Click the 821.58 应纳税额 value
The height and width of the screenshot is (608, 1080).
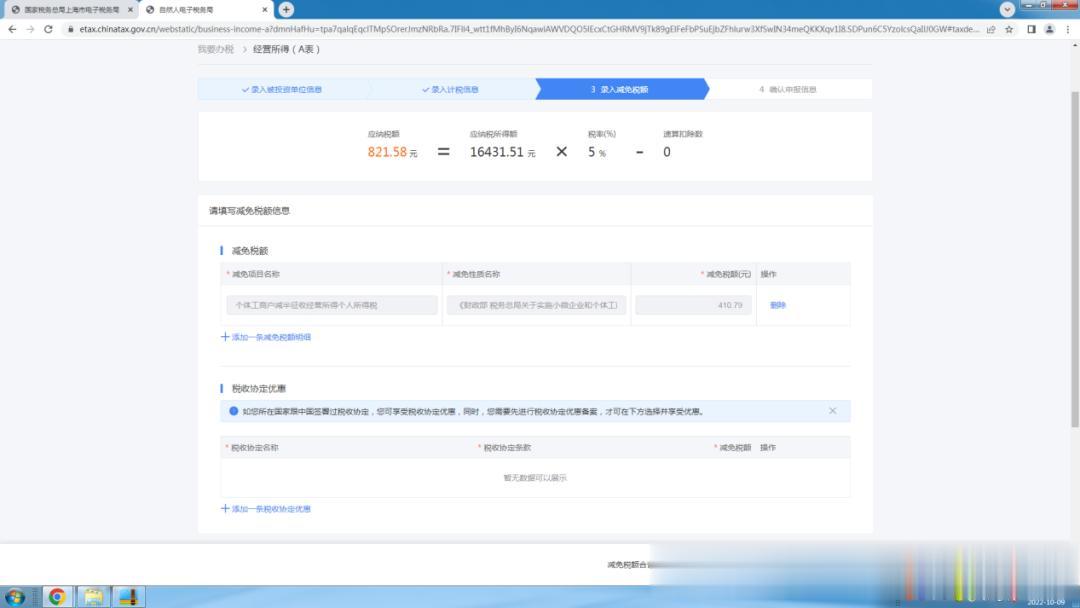(x=388, y=152)
